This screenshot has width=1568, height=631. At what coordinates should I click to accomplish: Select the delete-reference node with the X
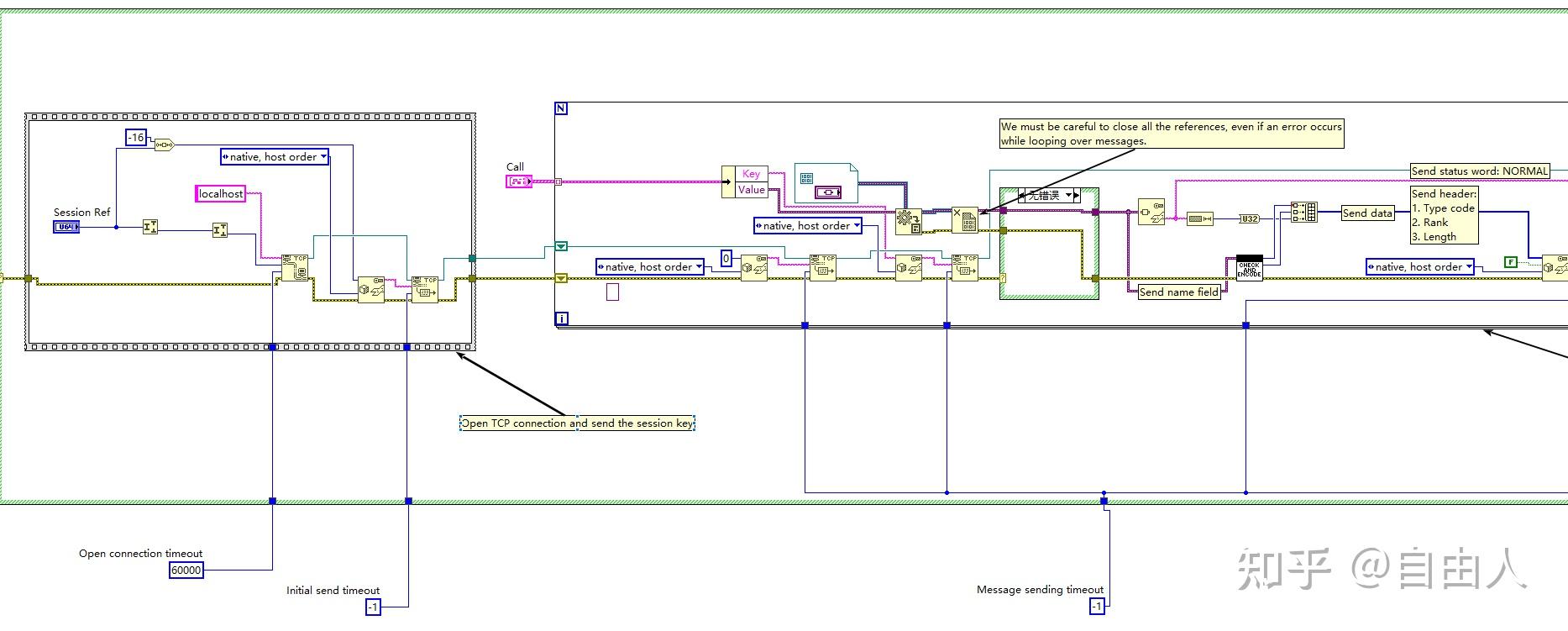[965, 220]
